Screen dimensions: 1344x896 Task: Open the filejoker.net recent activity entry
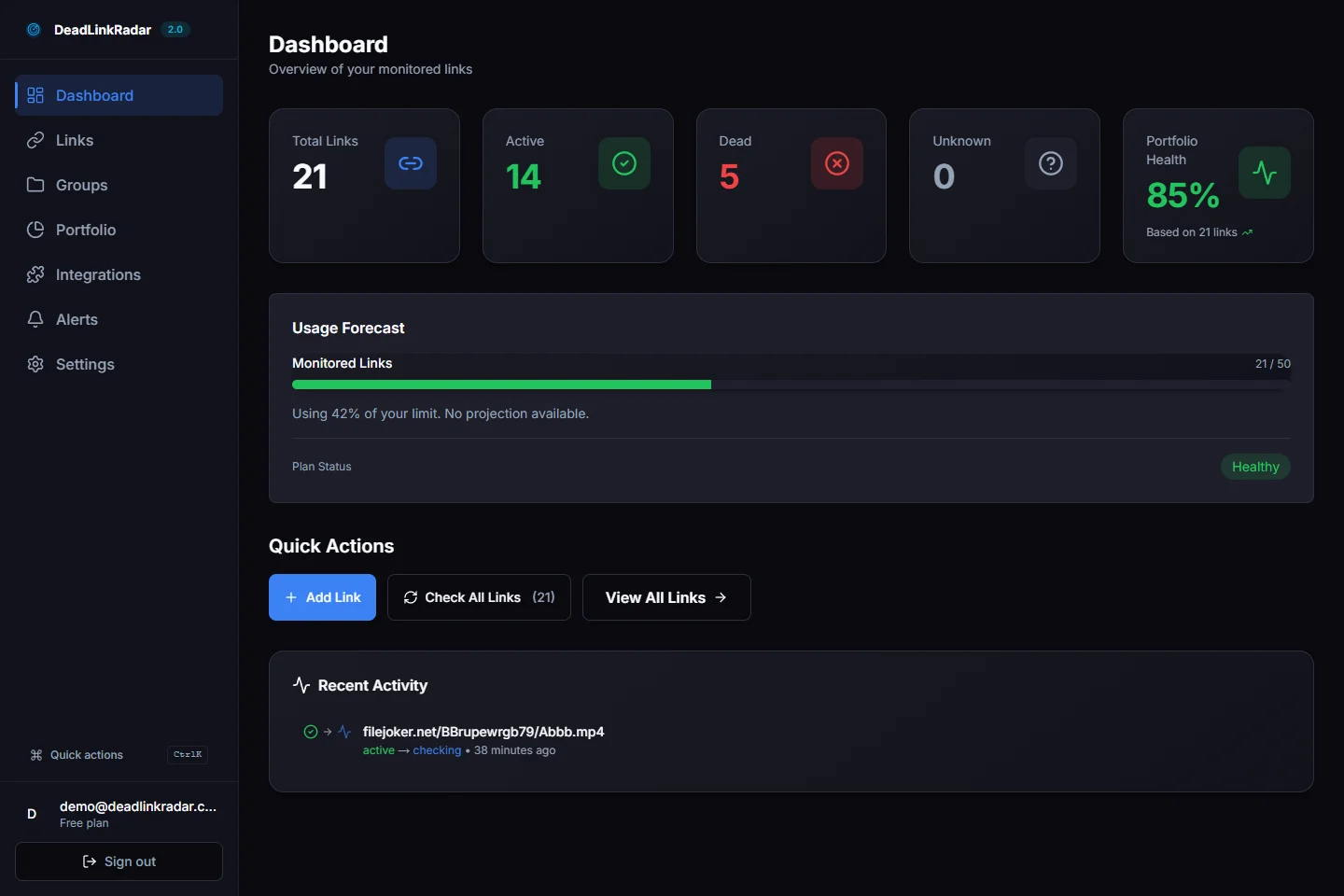point(483,732)
